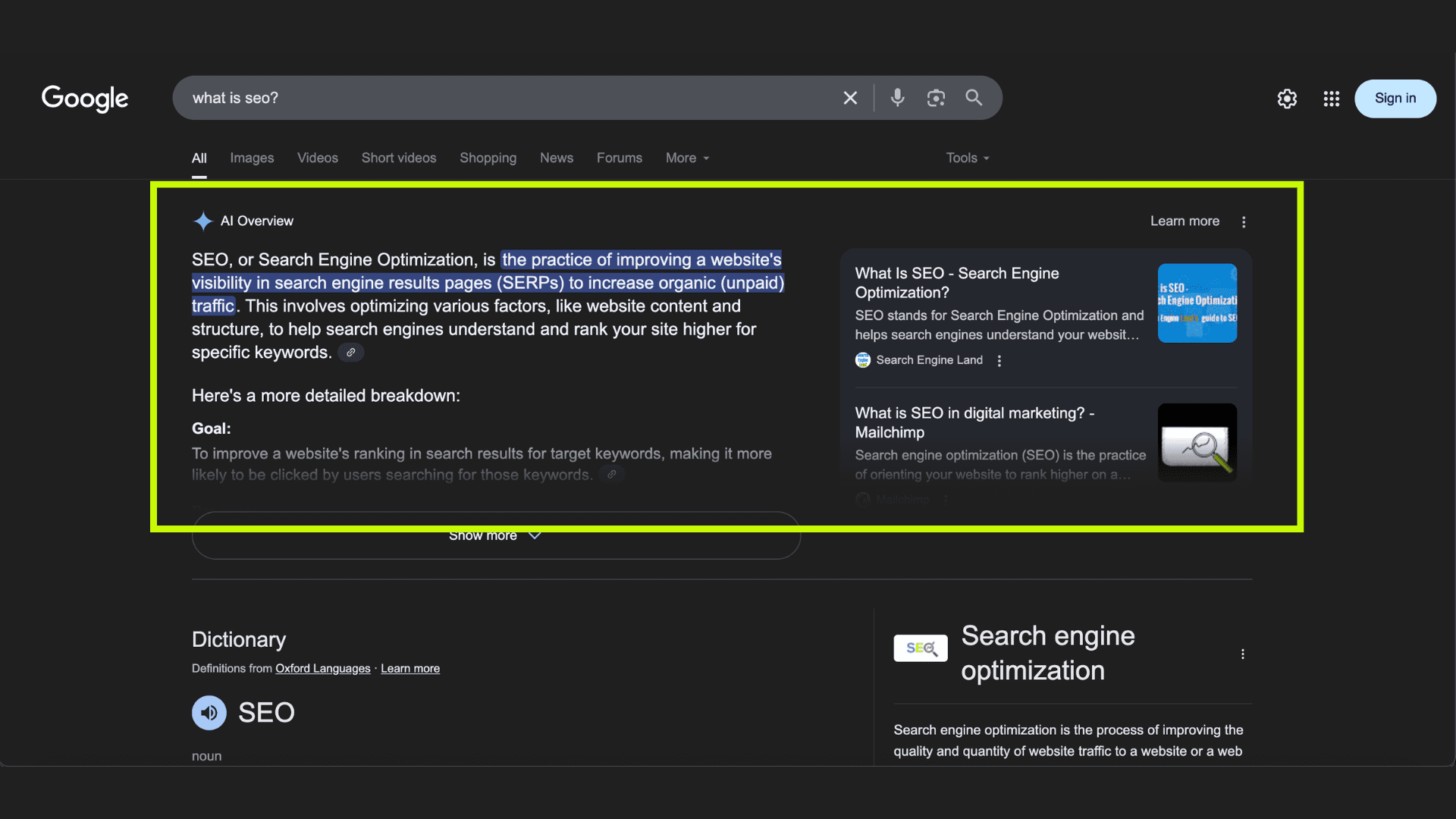The height and width of the screenshot is (819, 1456).
Task: Open the Google apps grid icon
Action: pyautogui.click(x=1332, y=99)
